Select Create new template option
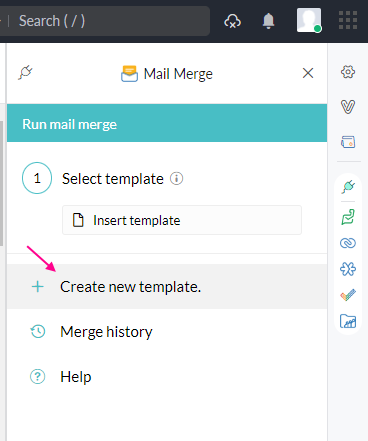Viewport: 368px width, 441px height. 167,287
